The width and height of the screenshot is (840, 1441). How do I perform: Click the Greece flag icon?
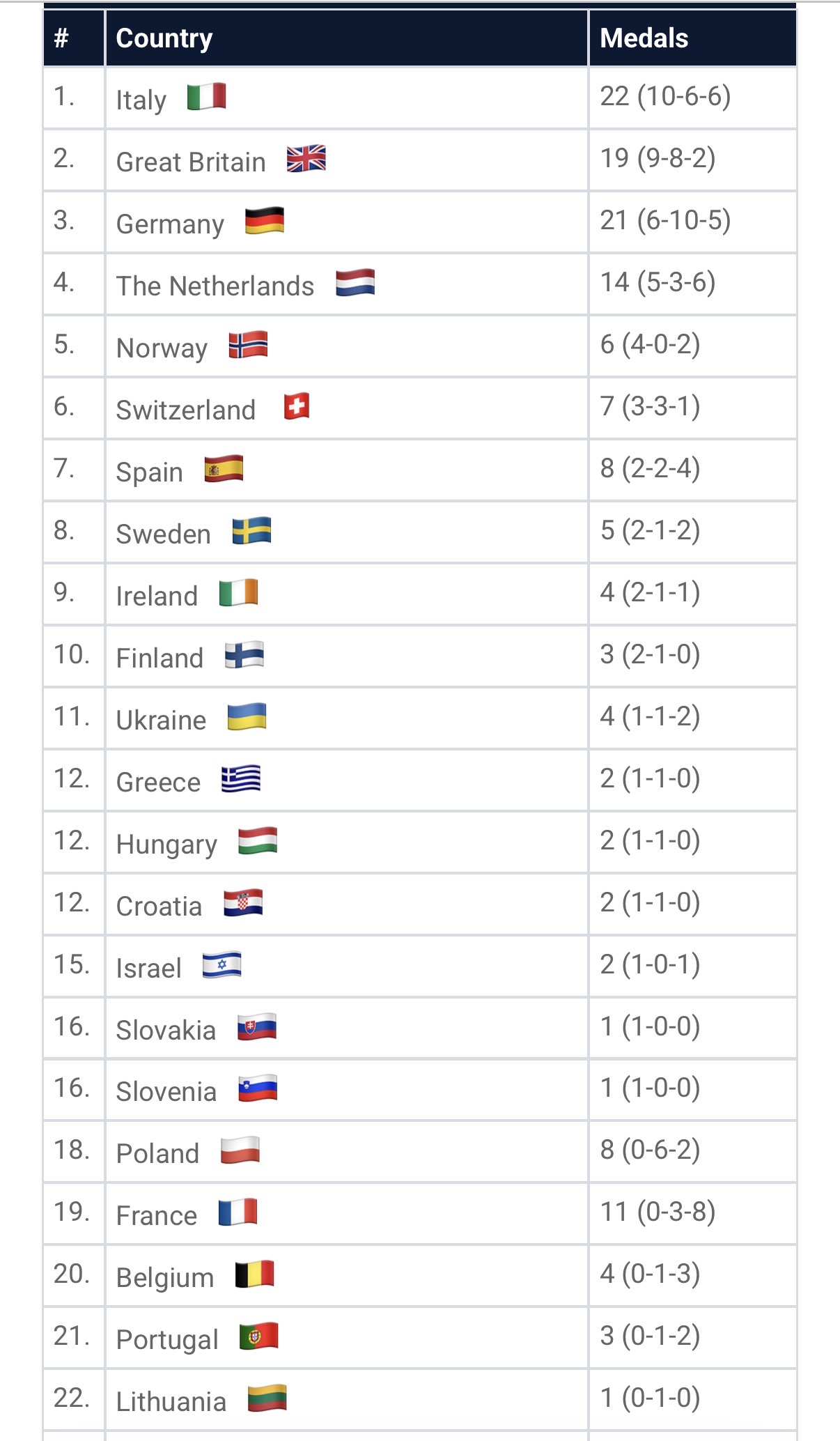241,779
